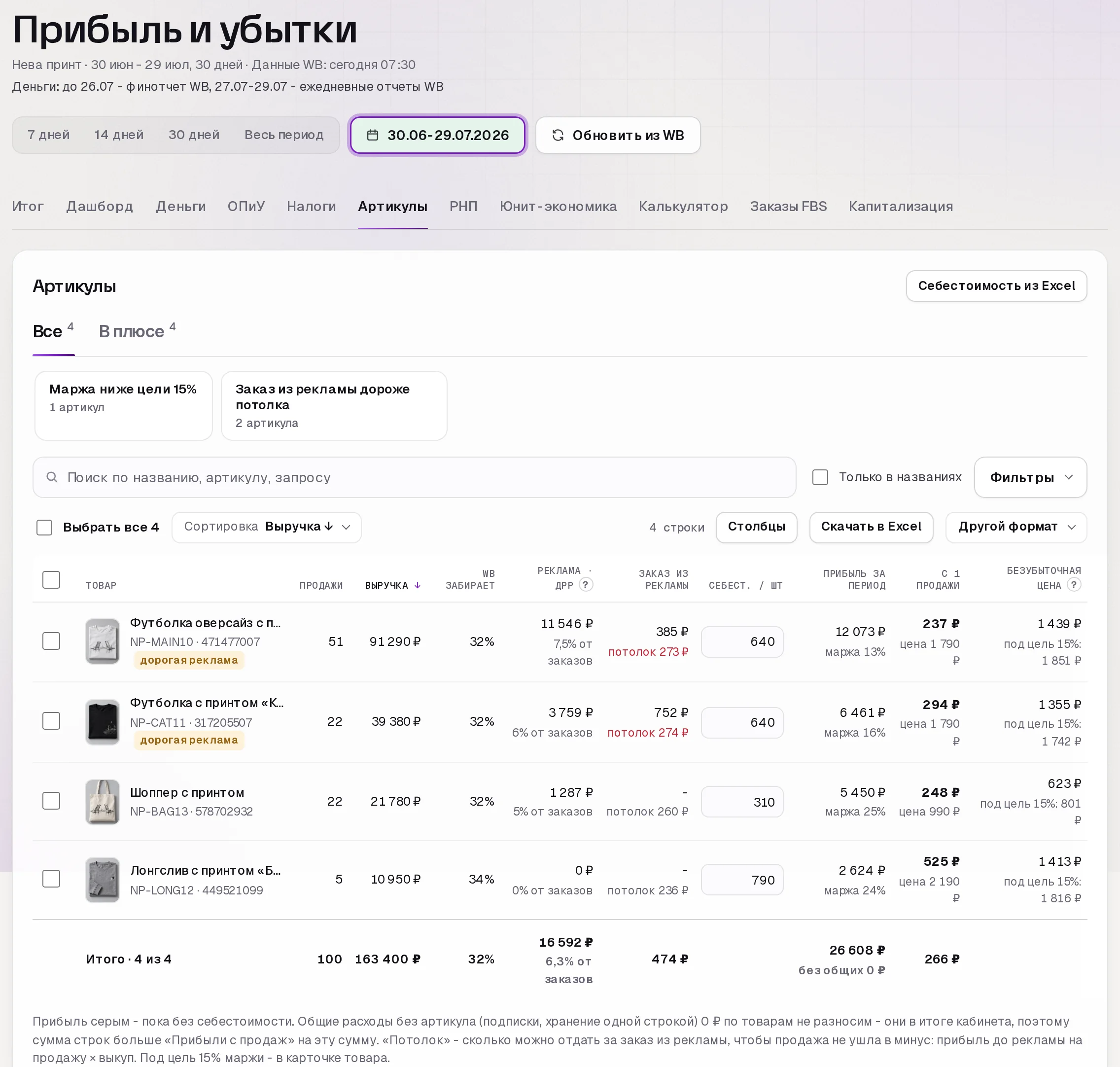Open thumbnail of Шоппер с принтом

pos(103,802)
